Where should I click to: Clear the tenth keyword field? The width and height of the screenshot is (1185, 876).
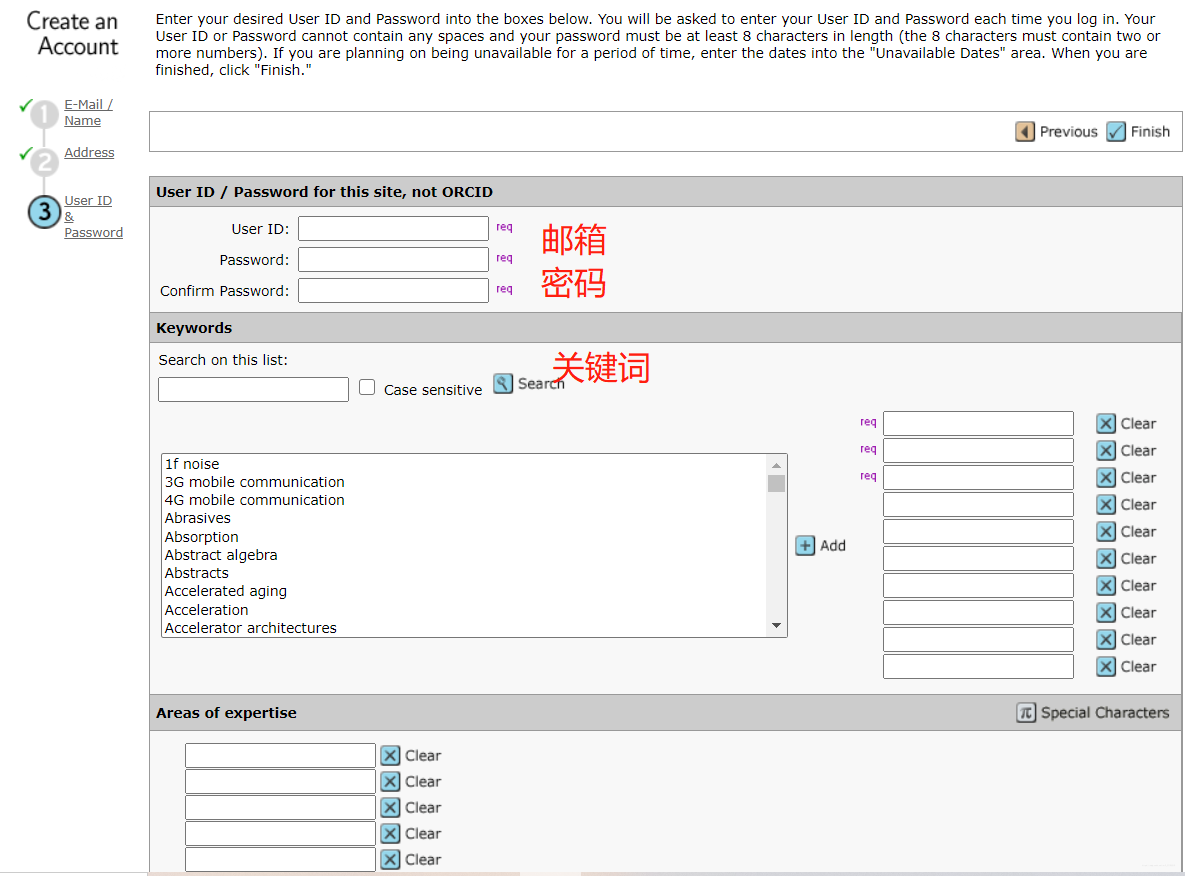coord(1106,667)
